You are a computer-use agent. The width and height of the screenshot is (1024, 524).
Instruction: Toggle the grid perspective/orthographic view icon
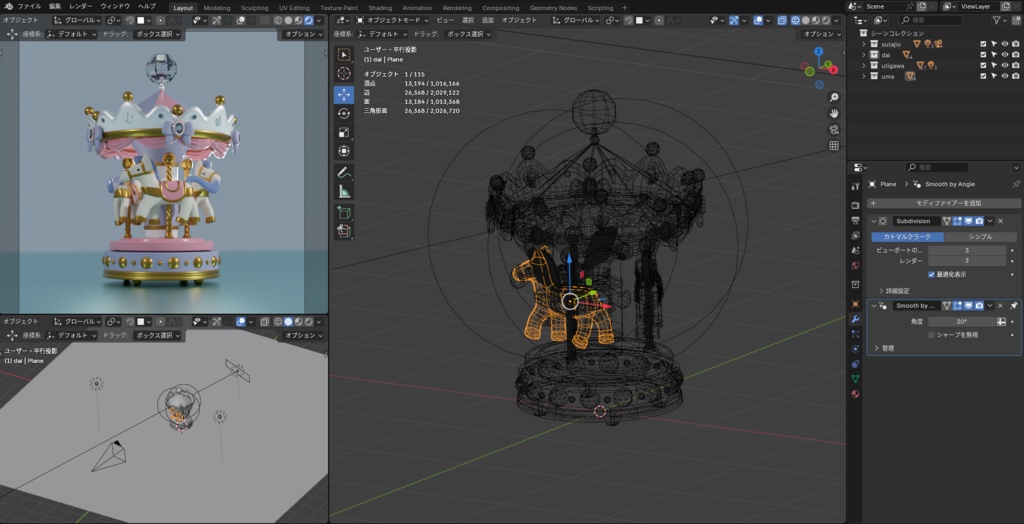coord(834,145)
